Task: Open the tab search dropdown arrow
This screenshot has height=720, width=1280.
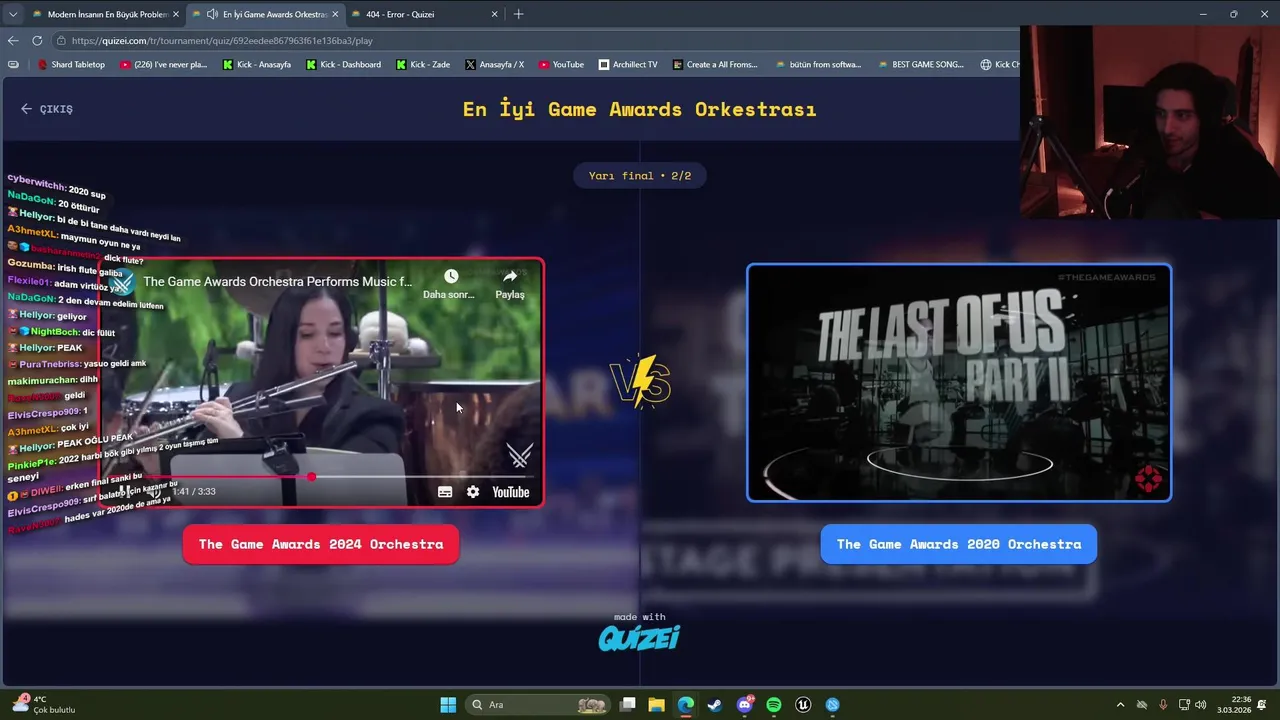Action: coord(13,14)
